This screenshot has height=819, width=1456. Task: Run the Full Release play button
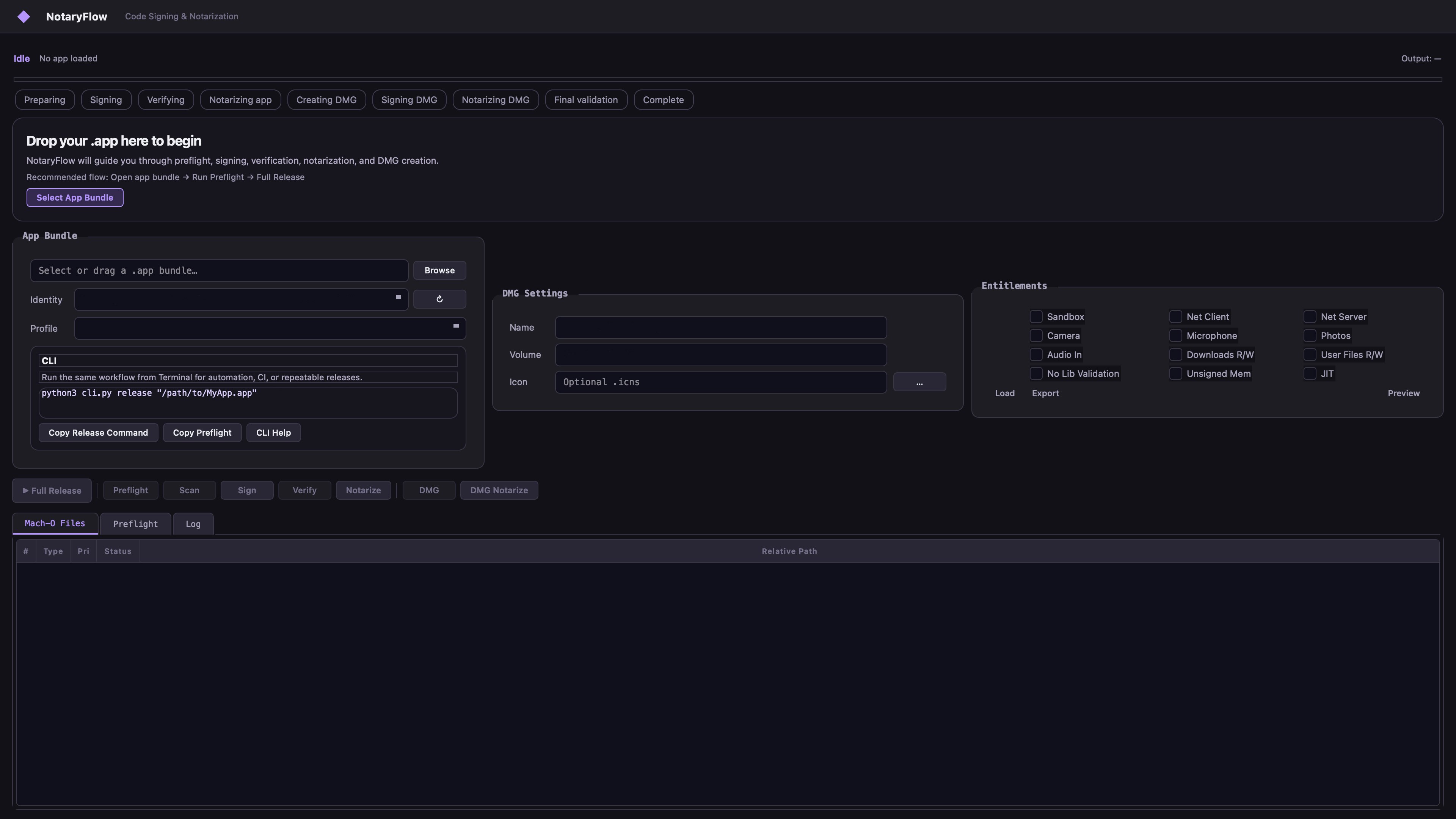point(52,491)
